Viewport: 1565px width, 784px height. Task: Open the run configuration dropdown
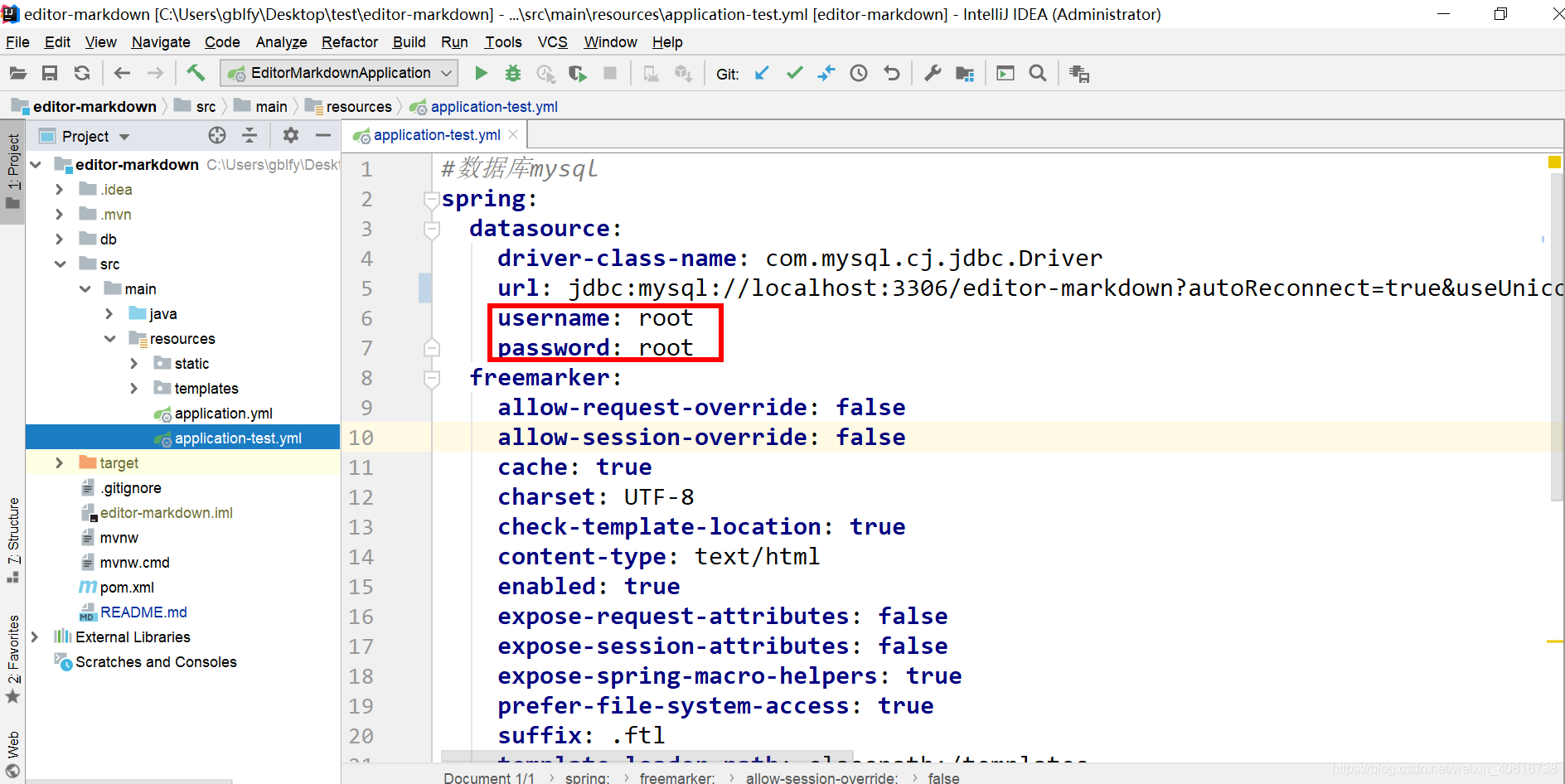[339, 73]
